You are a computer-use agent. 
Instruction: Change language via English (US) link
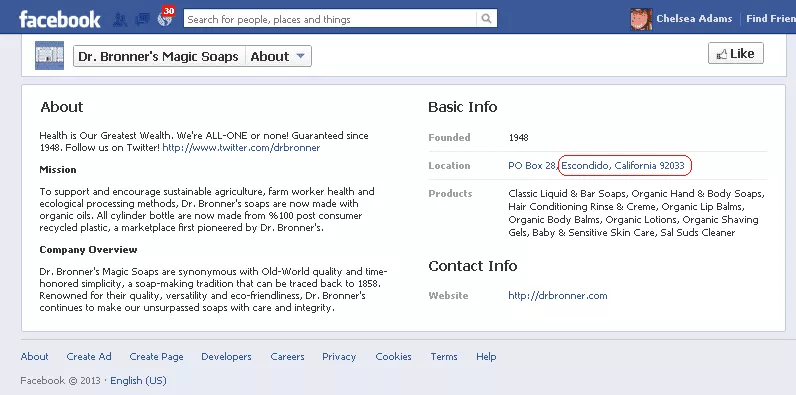138,380
